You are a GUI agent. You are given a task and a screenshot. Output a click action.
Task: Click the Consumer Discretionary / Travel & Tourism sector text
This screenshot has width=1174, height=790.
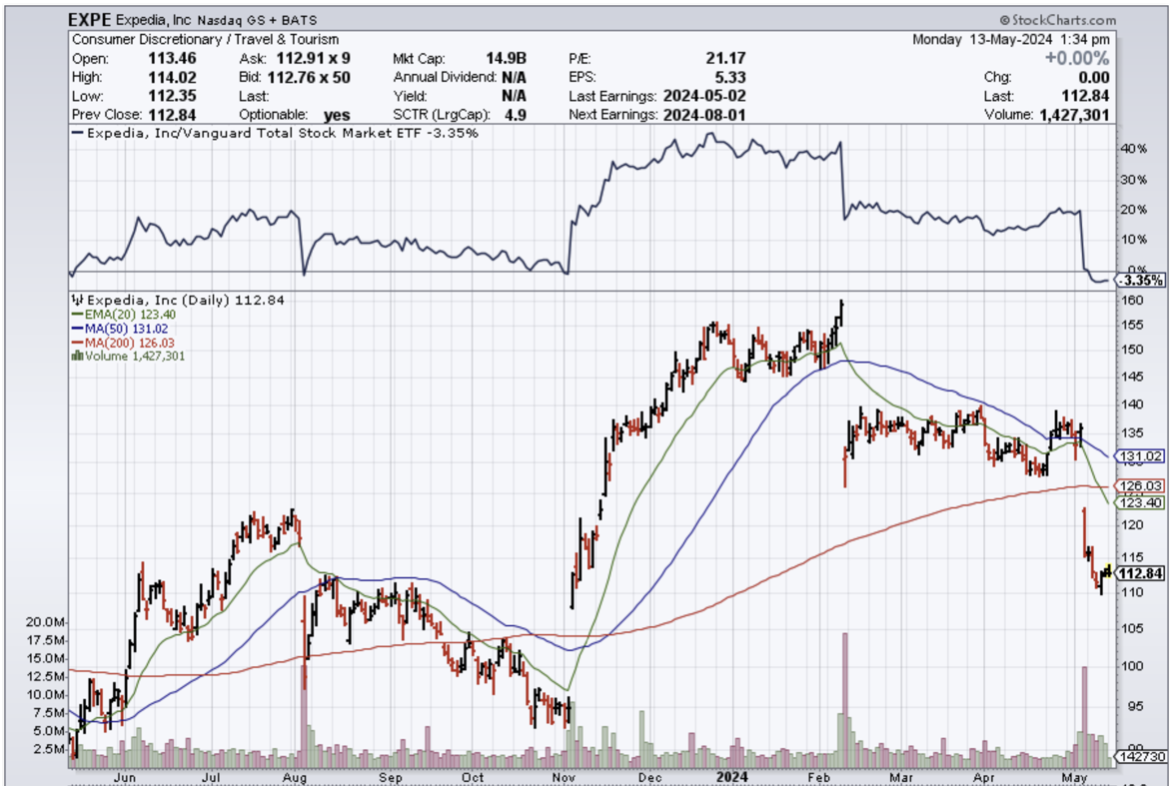205,40
